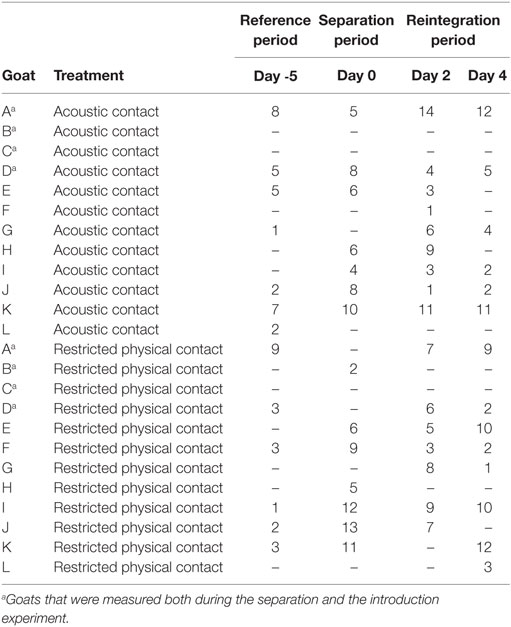Click value 10 in goat K Acoustic row

tap(349, 310)
